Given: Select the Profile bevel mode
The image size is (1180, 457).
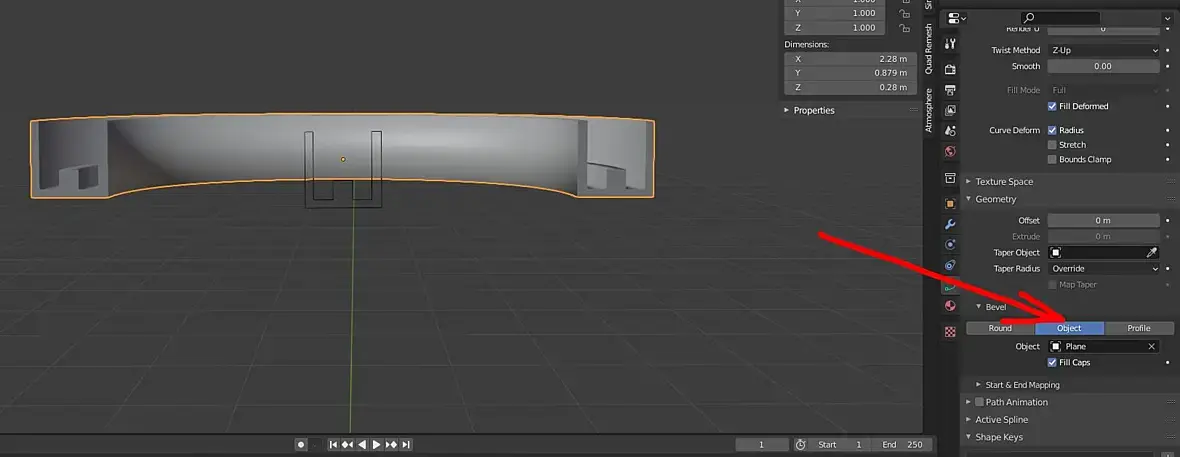Looking at the screenshot, I should 1139,328.
